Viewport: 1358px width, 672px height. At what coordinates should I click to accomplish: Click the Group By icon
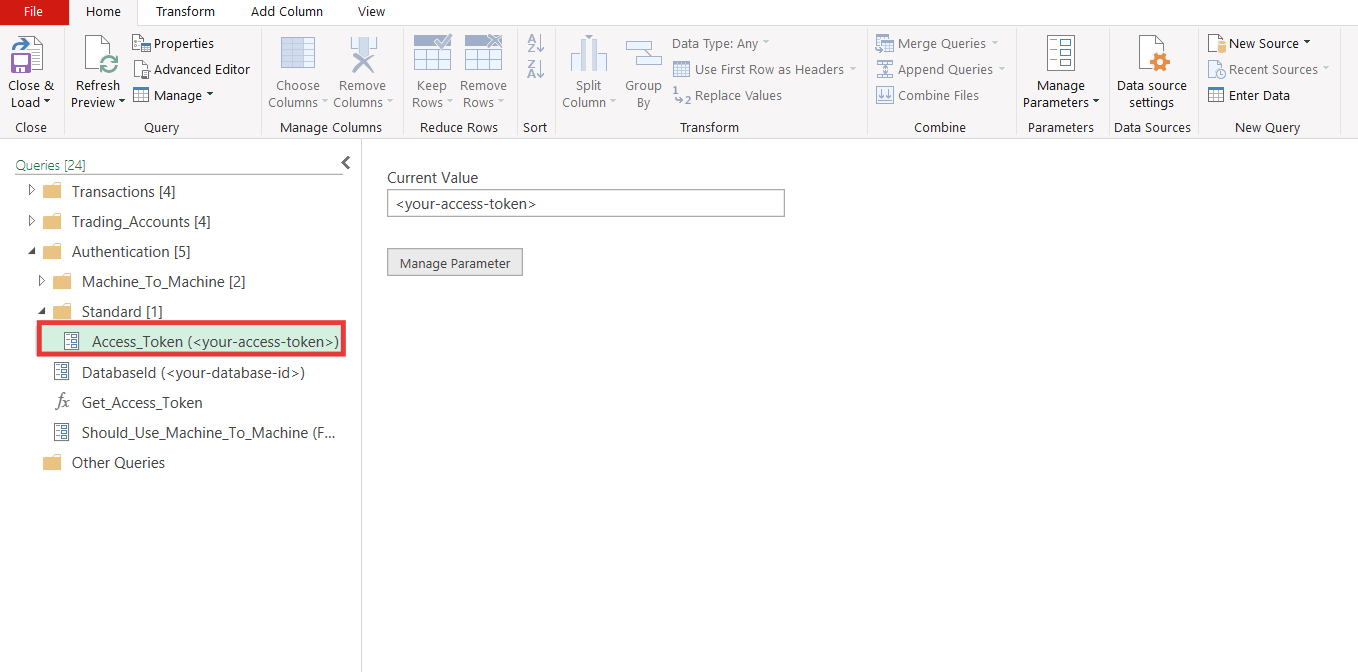643,60
